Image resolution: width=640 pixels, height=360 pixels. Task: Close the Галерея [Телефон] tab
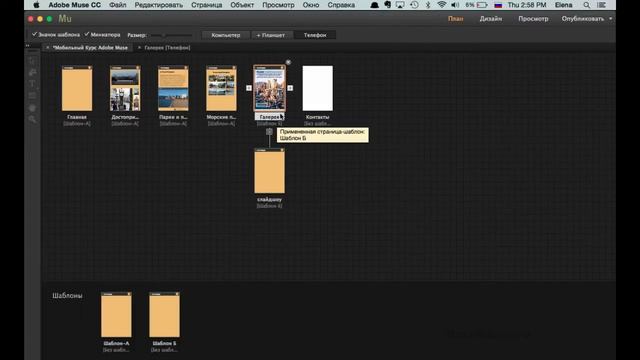point(139,48)
